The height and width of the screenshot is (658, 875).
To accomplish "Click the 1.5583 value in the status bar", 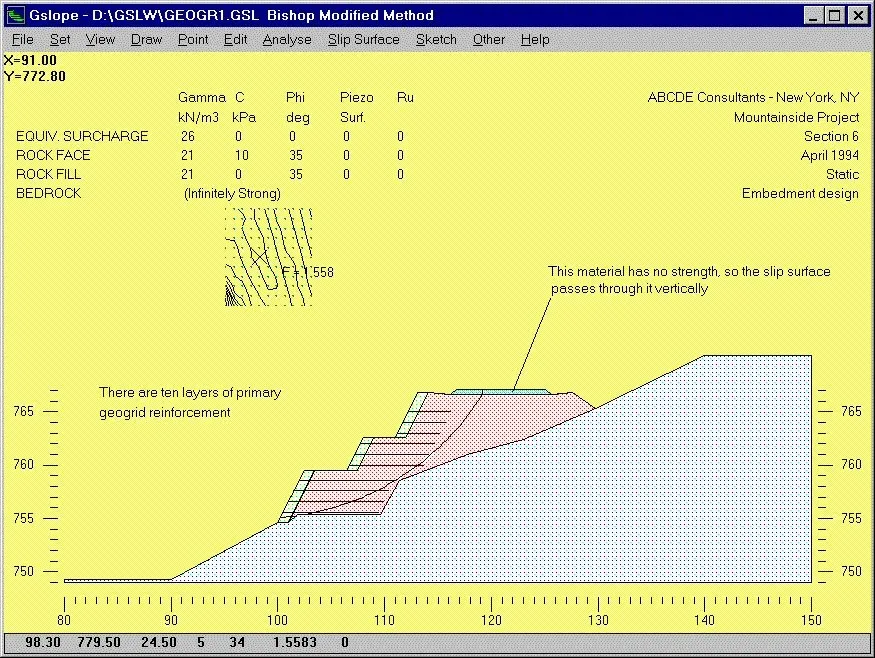I will 295,644.
